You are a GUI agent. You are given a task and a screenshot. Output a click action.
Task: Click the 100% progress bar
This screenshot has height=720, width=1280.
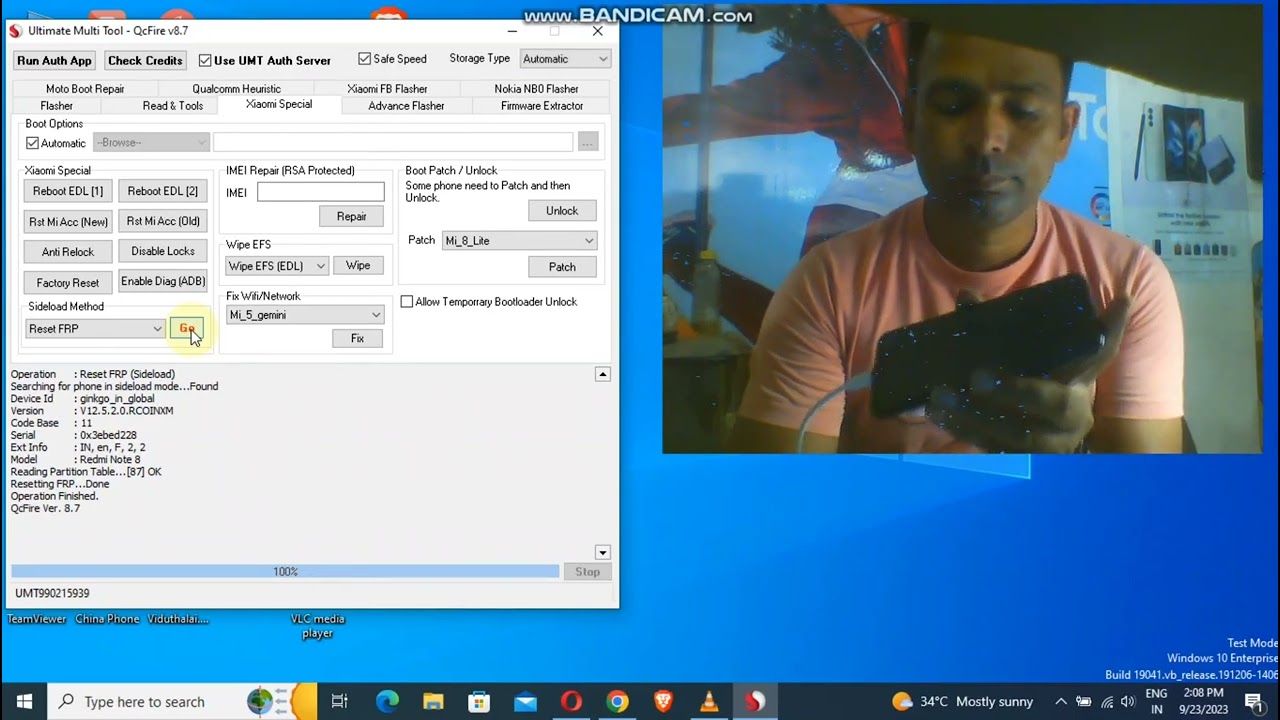pyautogui.click(x=285, y=572)
